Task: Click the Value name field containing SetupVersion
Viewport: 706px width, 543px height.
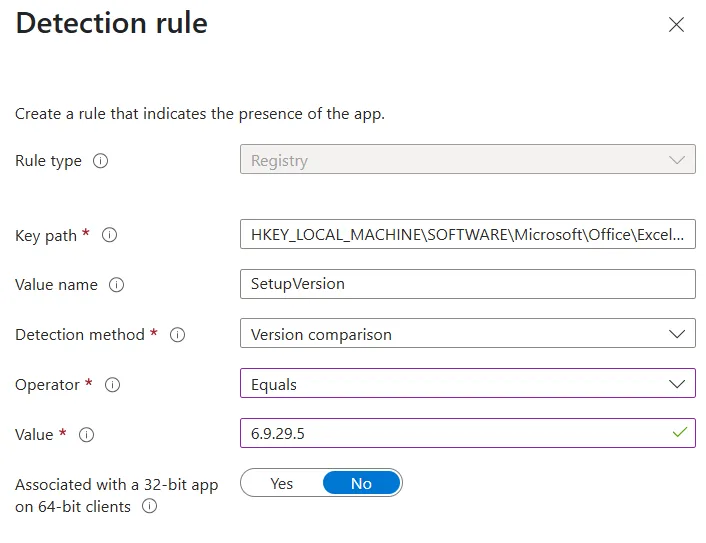Action: 468,284
